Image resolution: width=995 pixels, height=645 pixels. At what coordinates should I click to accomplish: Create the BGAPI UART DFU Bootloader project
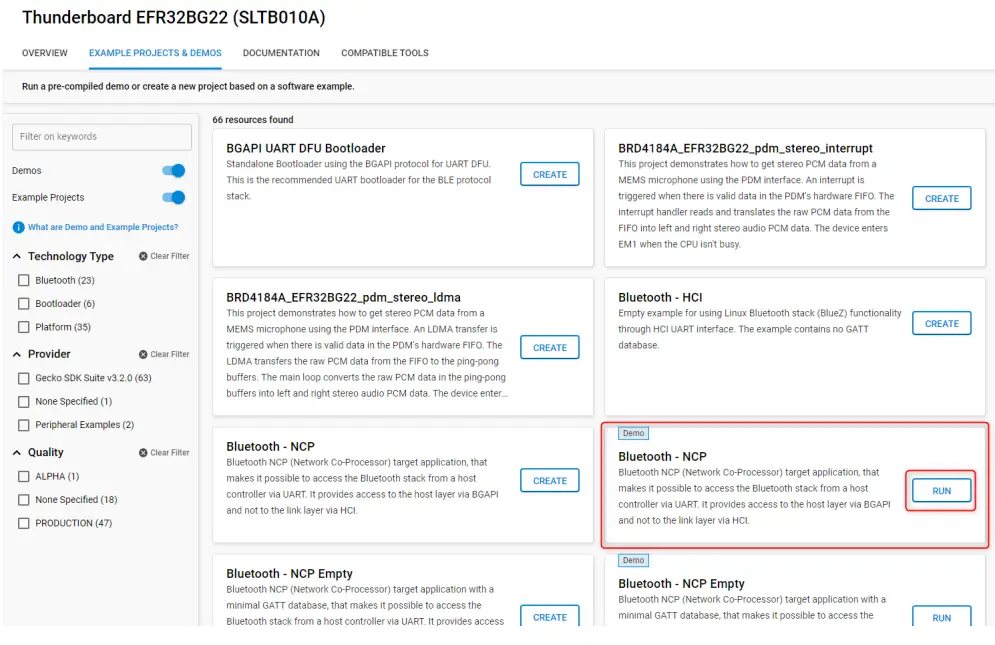tap(548, 173)
